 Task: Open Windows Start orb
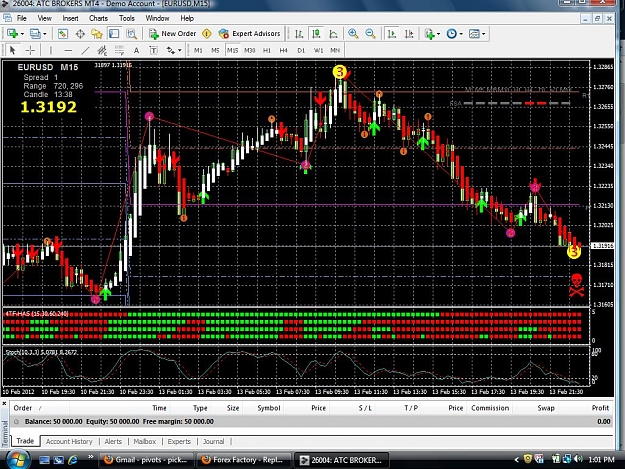point(17,460)
